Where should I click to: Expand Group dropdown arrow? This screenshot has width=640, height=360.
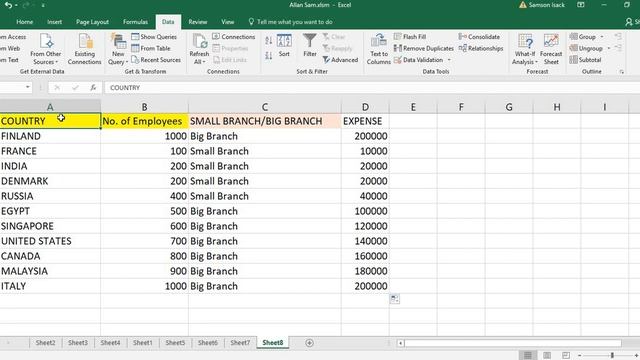click(x=602, y=37)
